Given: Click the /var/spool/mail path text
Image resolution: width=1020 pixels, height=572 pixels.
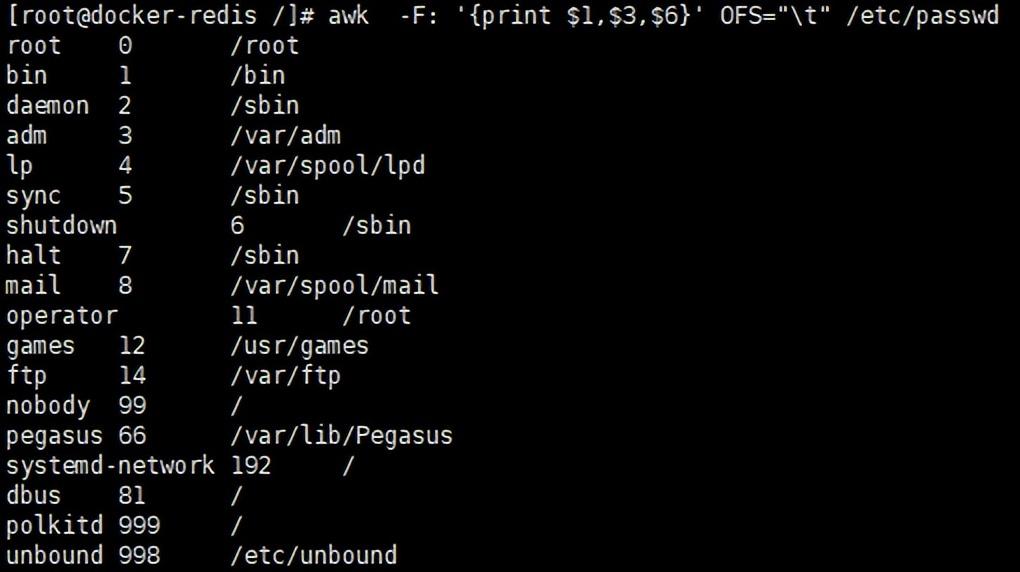Looking at the screenshot, I should pyautogui.click(x=334, y=286).
